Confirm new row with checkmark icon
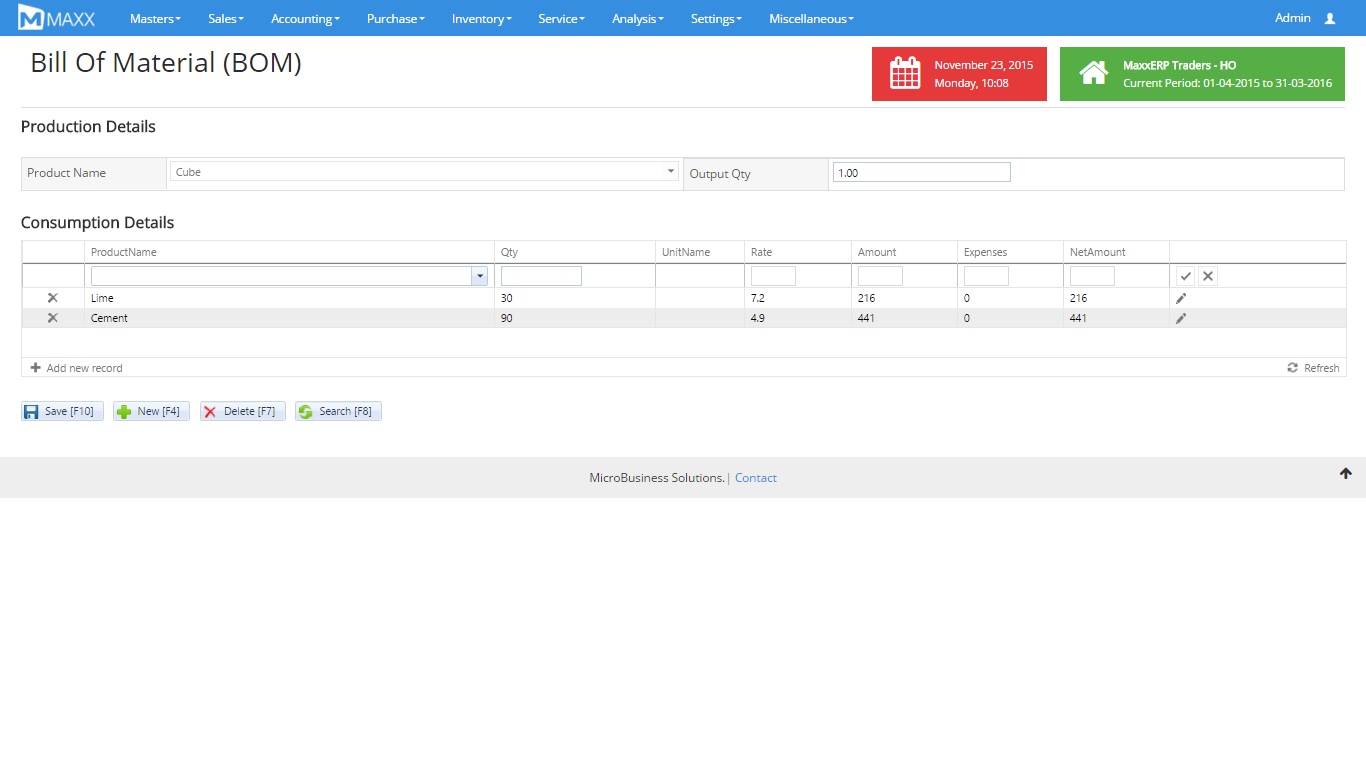Viewport: 1366px width, 768px height. [1186, 276]
